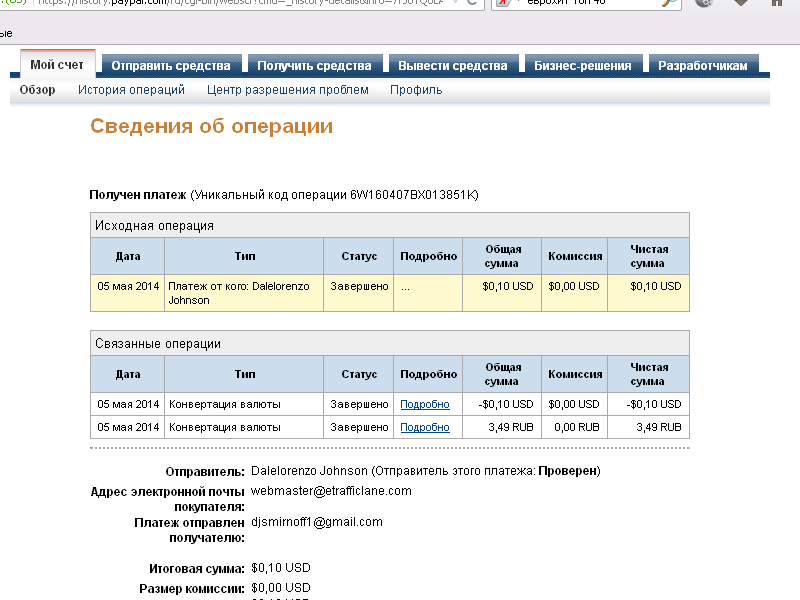Screen dimensions: 800x600
Task: Select the Общая сумма -$0,10 USD conversion value
Action: point(506,404)
